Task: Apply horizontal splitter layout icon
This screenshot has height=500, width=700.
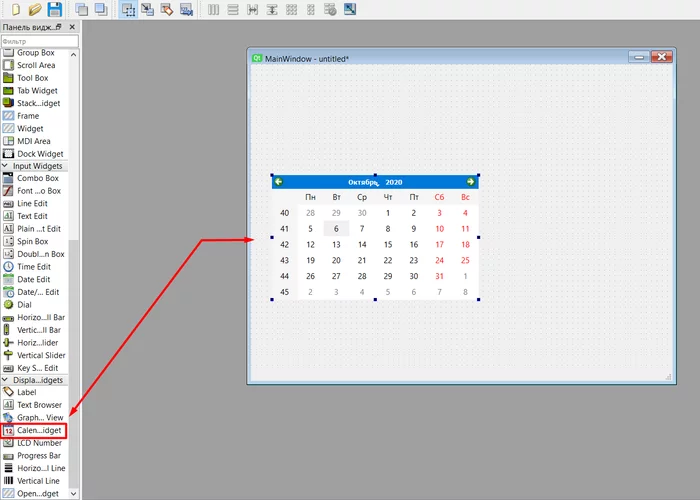Action: [252, 9]
